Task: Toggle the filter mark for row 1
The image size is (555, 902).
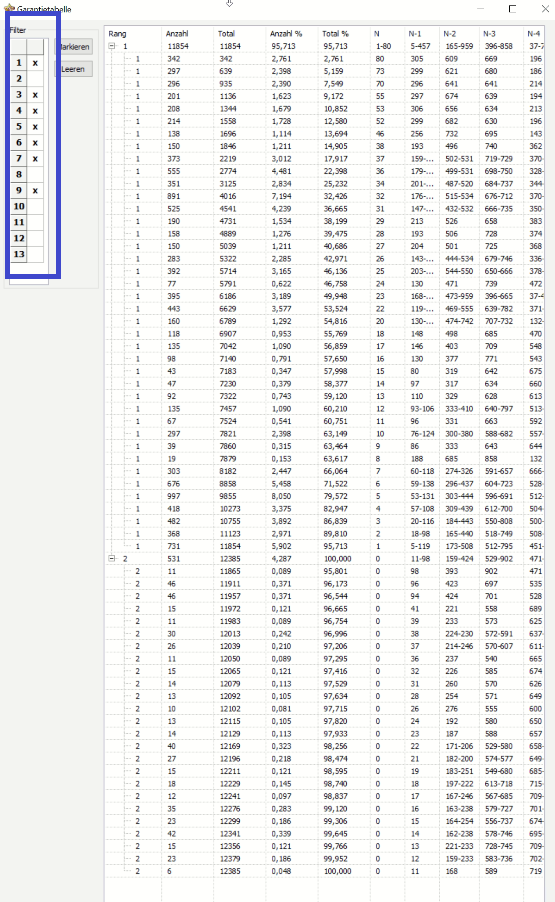Action: [x=35, y=63]
